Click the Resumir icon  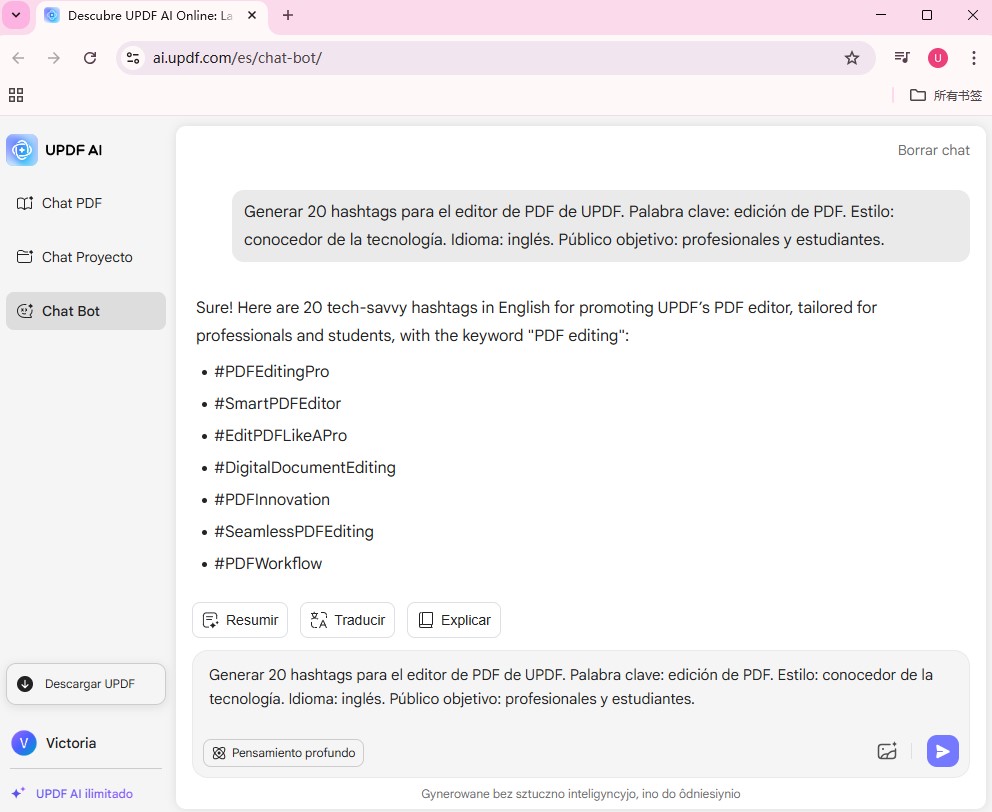click(210, 620)
